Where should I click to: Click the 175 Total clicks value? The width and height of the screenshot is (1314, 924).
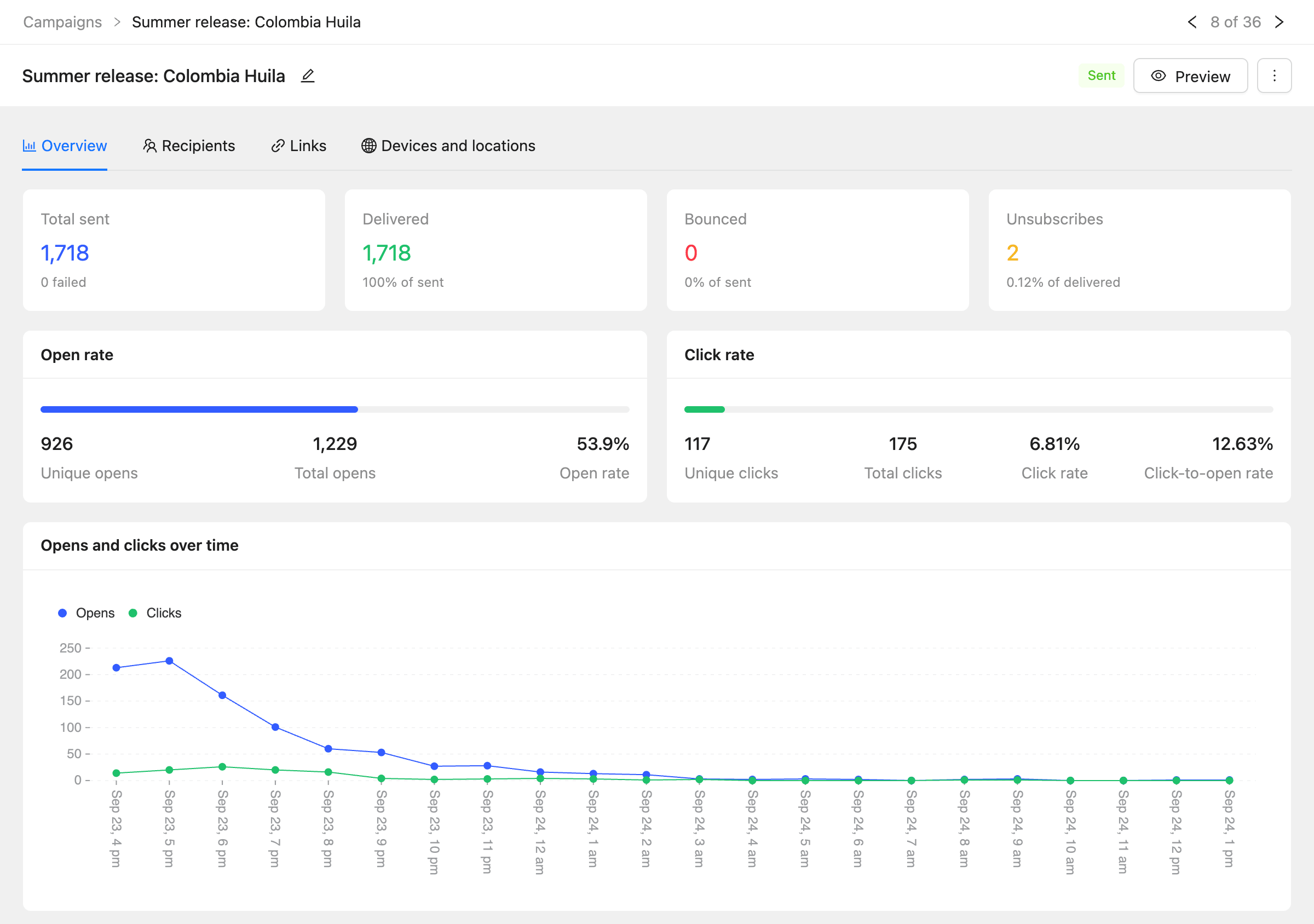902,444
